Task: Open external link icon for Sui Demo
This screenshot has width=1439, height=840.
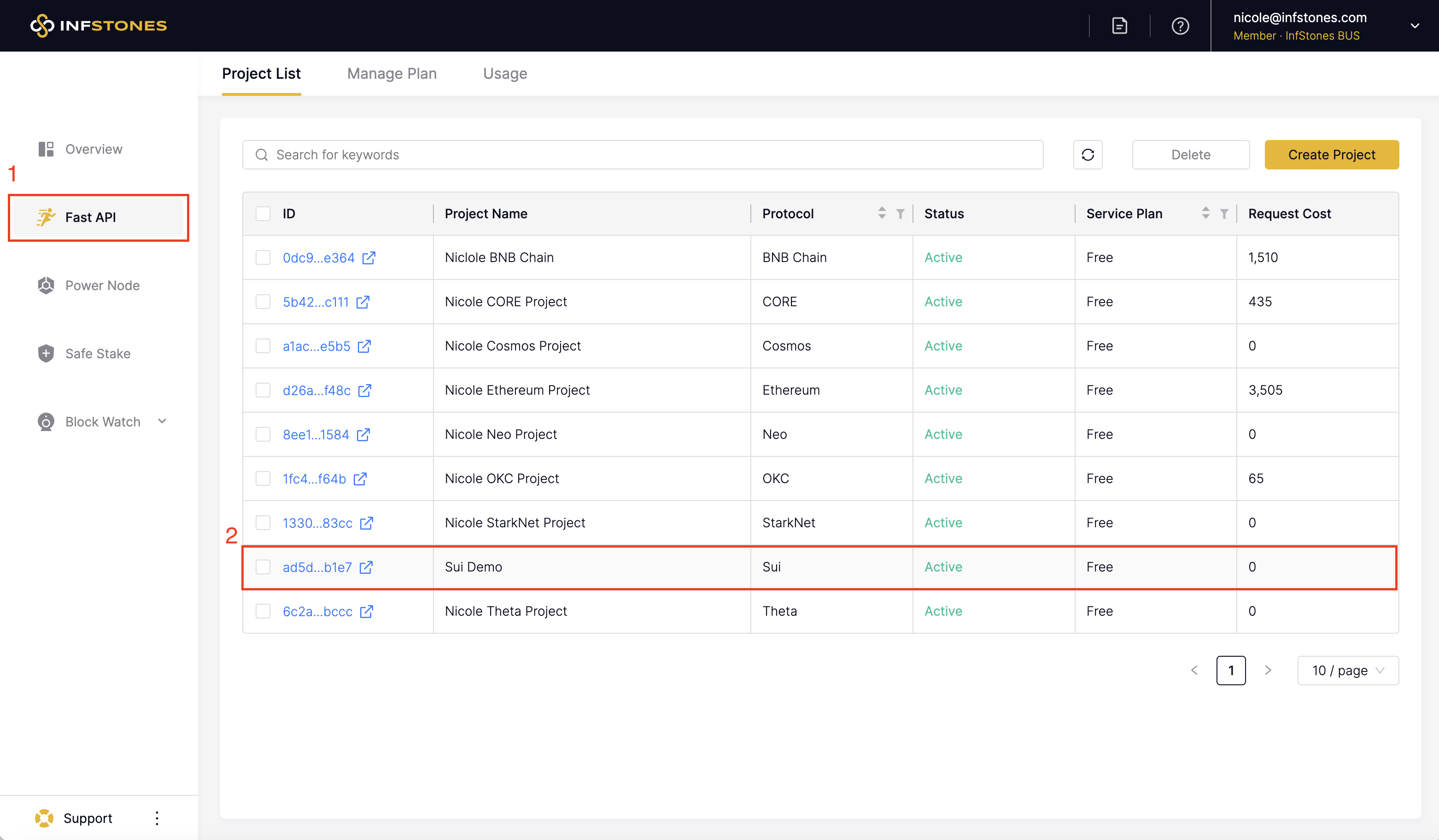Action: click(366, 567)
